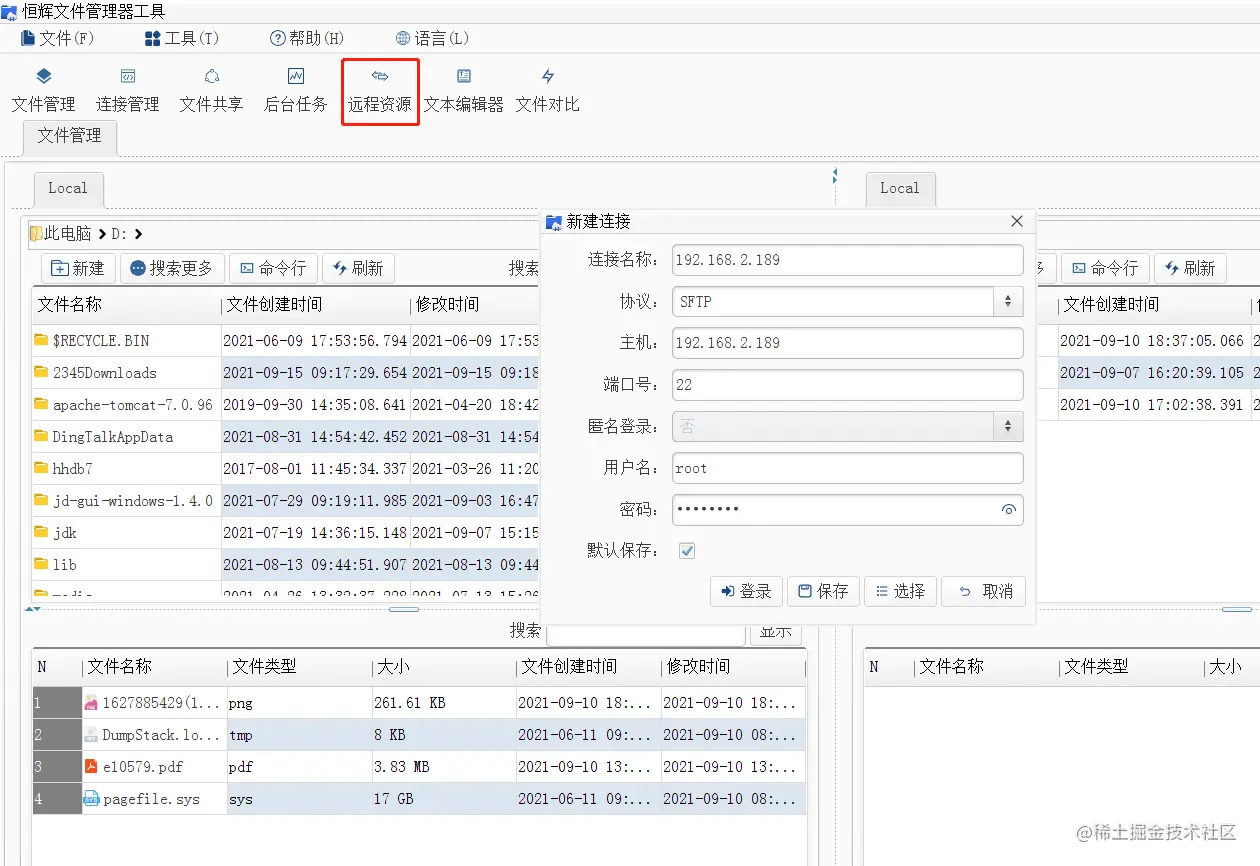Screen dimensions: 1260x866
Task: Select the DumpStack tmp file row
Action: pos(419,735)
